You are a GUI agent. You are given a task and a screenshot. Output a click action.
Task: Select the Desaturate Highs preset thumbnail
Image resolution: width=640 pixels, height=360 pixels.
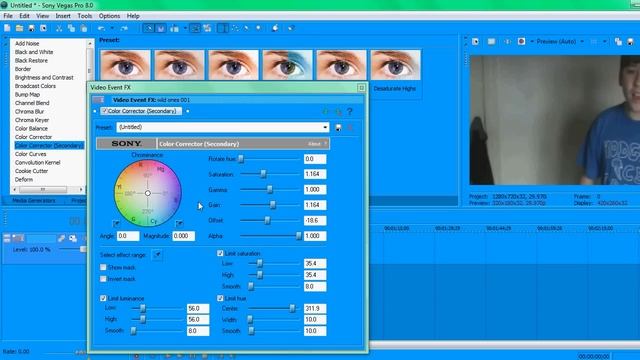click(x=395, y=64)
